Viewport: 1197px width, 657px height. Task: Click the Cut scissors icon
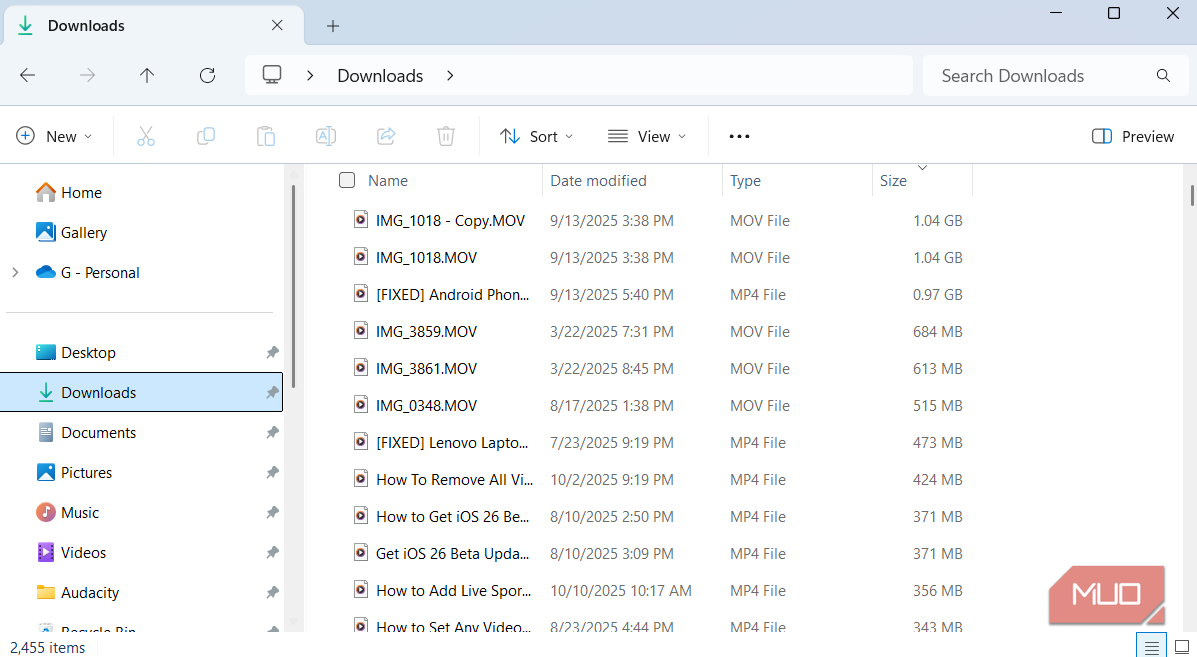(x=146, y=137)
